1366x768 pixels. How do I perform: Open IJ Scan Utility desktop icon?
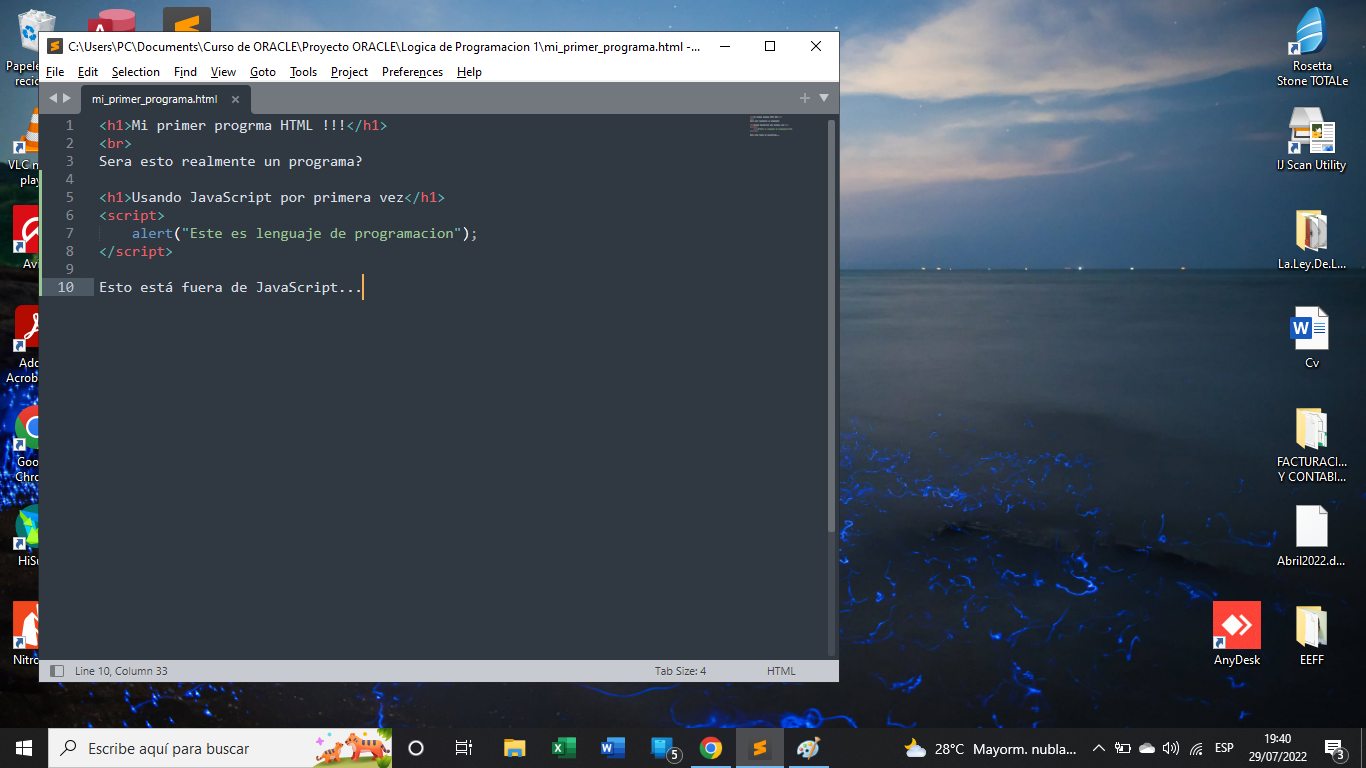pyautogui.click(x=1311, y=140)
